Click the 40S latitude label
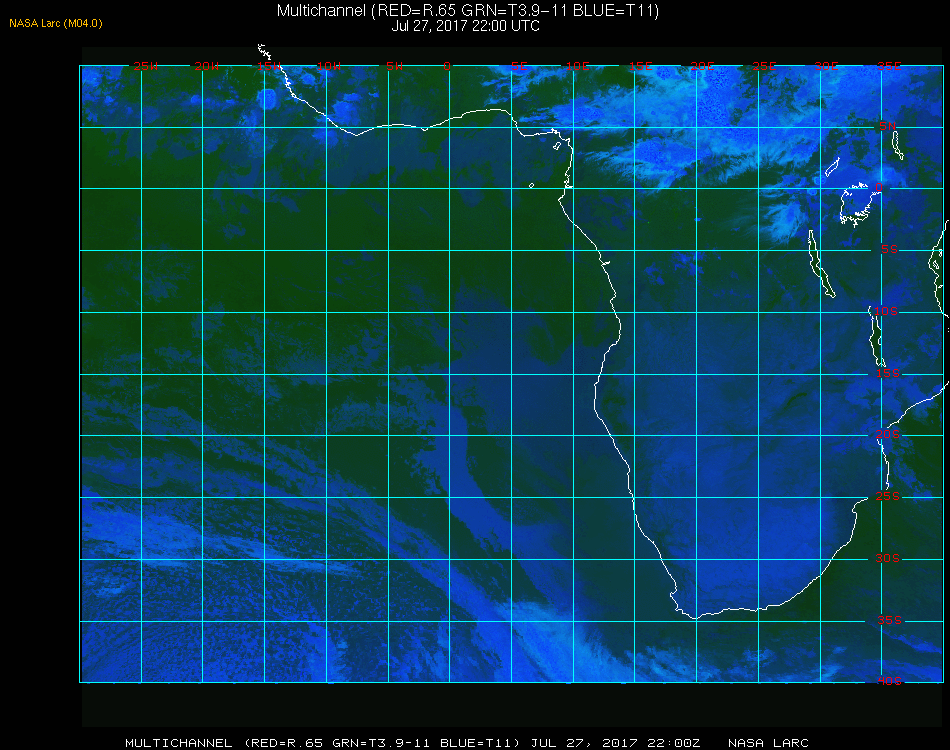 pyautogui.click(x=889, y=681)
